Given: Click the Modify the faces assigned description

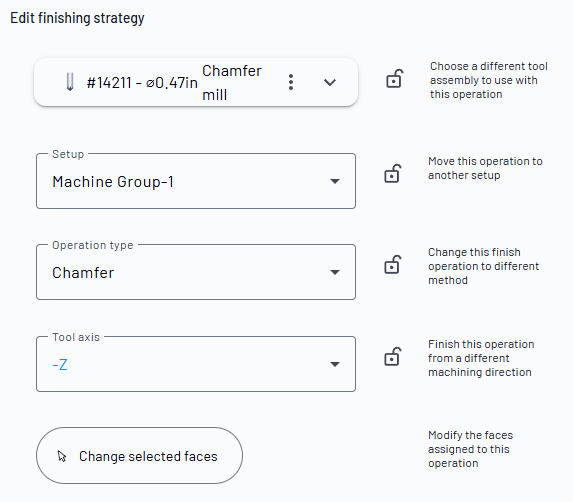Looking at the screenshot, I should point(470,449).
